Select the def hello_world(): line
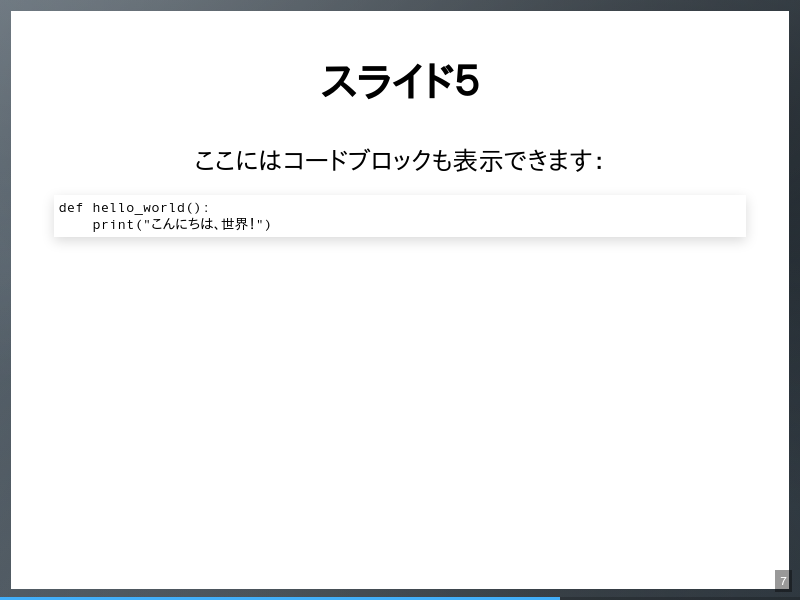The image size is (800, 600). (130, 207)
